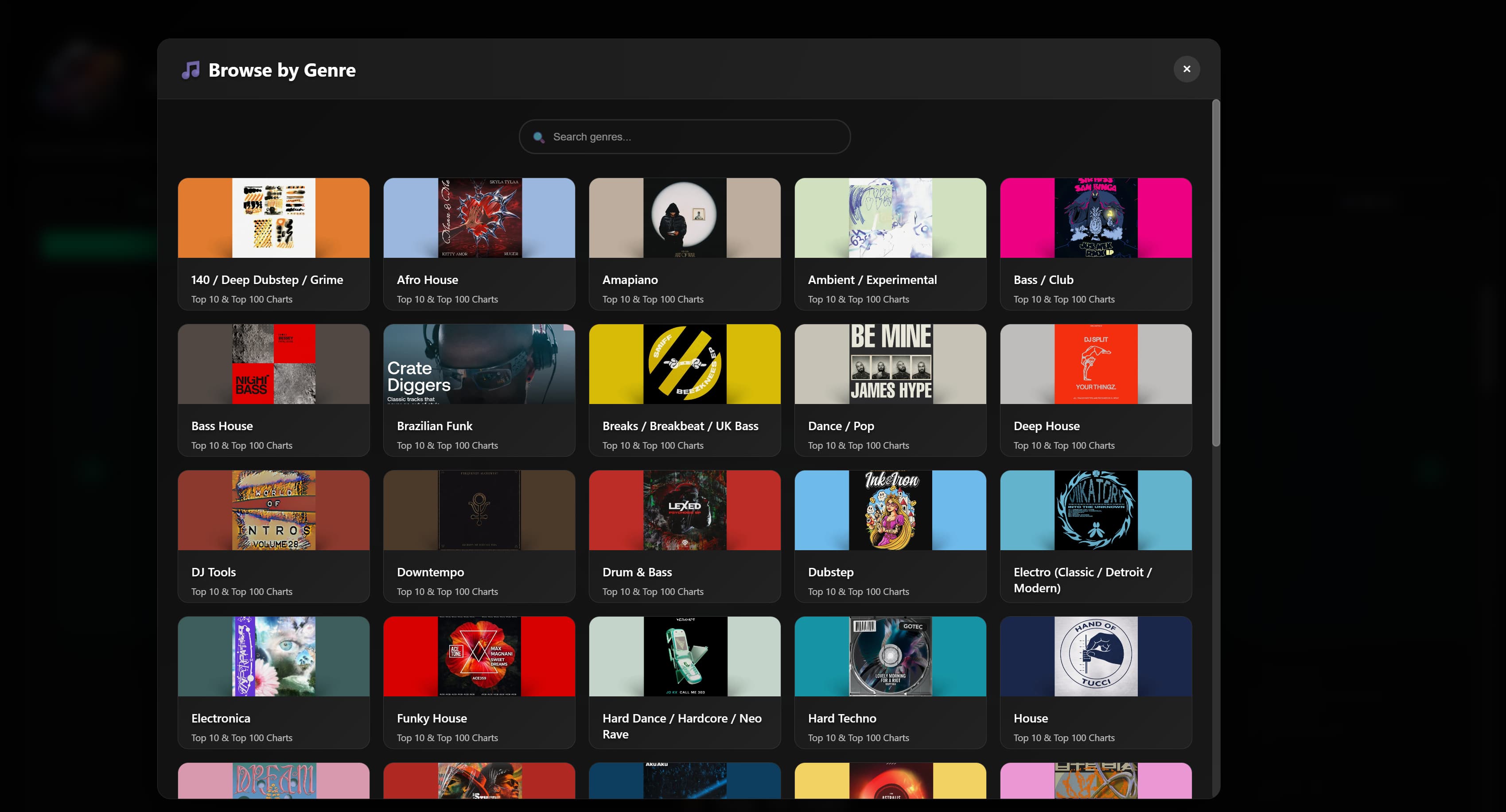
Task: Click "Top 10 & Top 100 Charts" under DJ Tools
Action: pyautogui.click(x=241, y=591)
